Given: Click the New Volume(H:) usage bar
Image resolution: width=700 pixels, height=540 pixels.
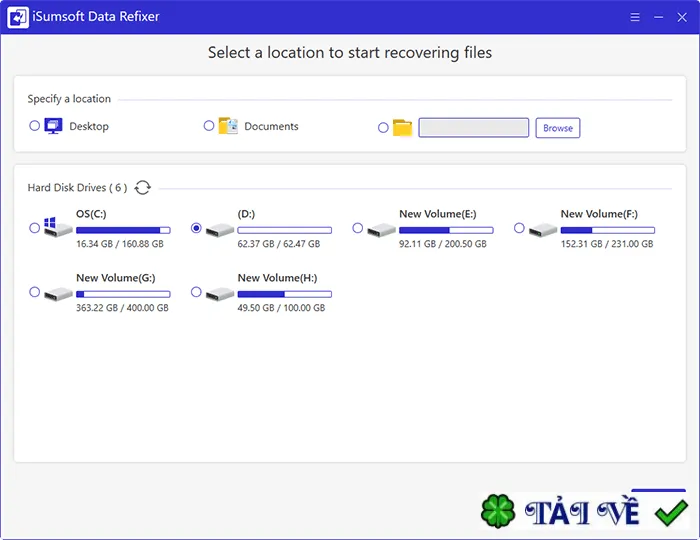Looking at the screenshot, I should pos(285,294).
